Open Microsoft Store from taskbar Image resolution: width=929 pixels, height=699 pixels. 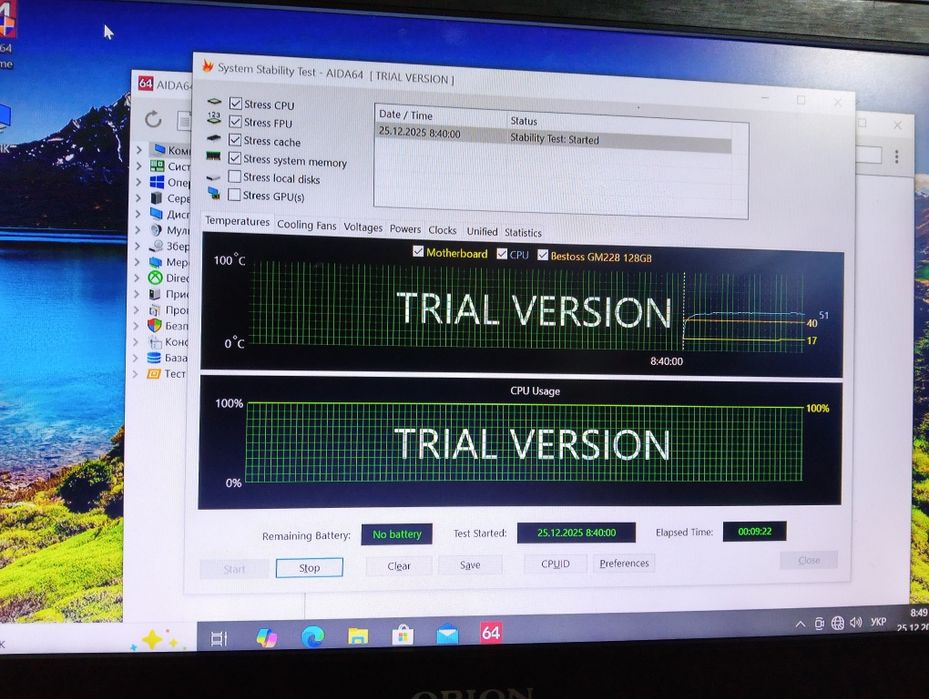[403, 636]
